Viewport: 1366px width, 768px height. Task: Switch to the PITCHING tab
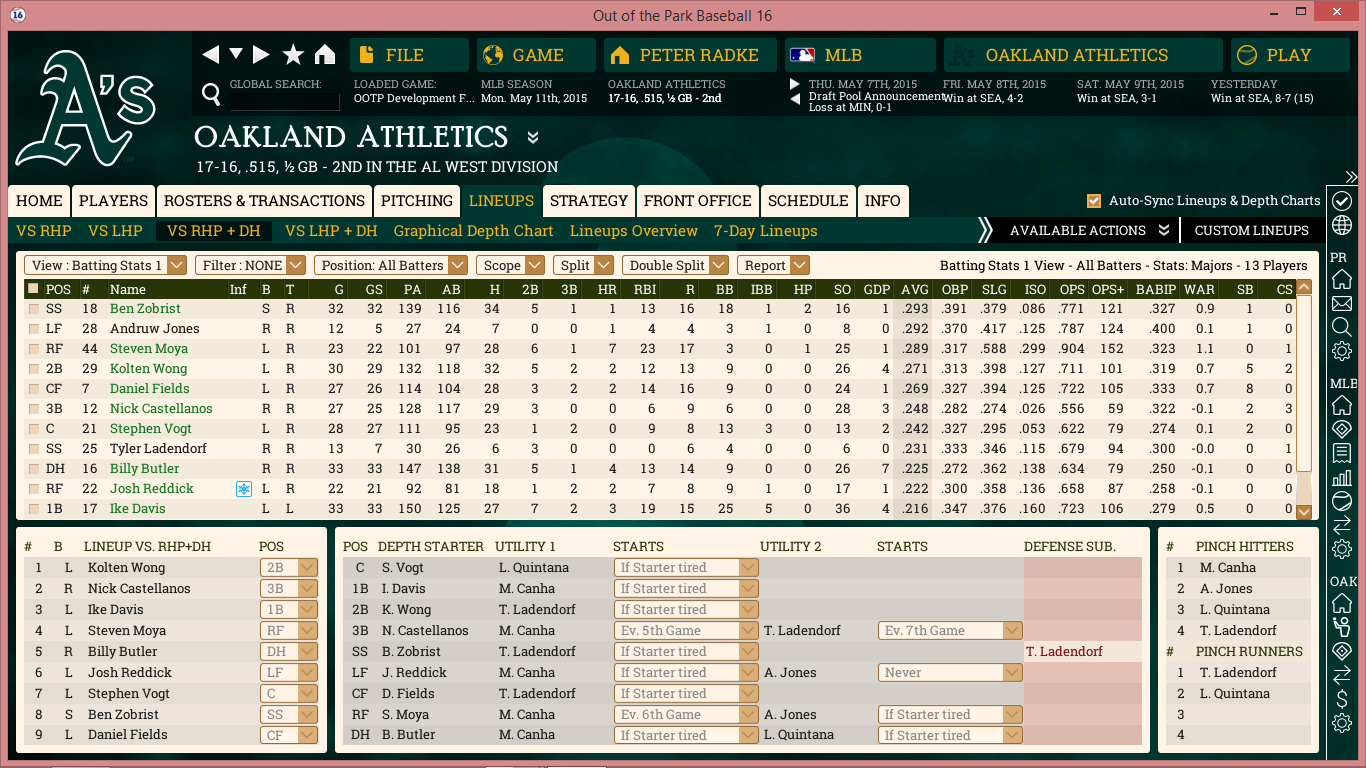pos(417,201)
